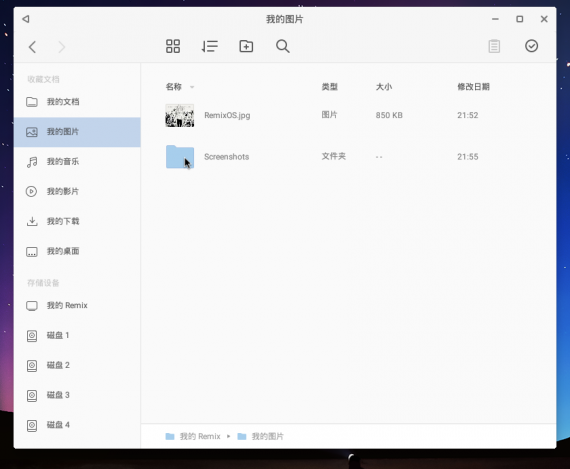The height and width of the screenshot is (469, 570).
Task: Select the RemixOS.jpg file name
Action: [227, 116]
